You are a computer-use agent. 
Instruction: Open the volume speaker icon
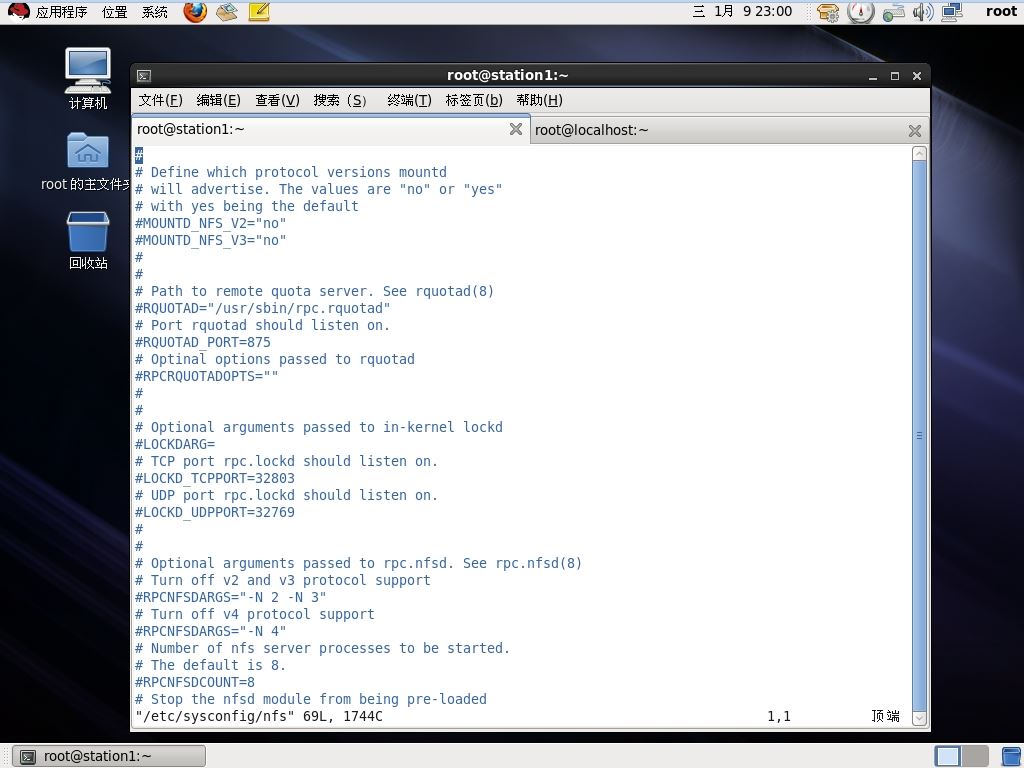point(923,12)
